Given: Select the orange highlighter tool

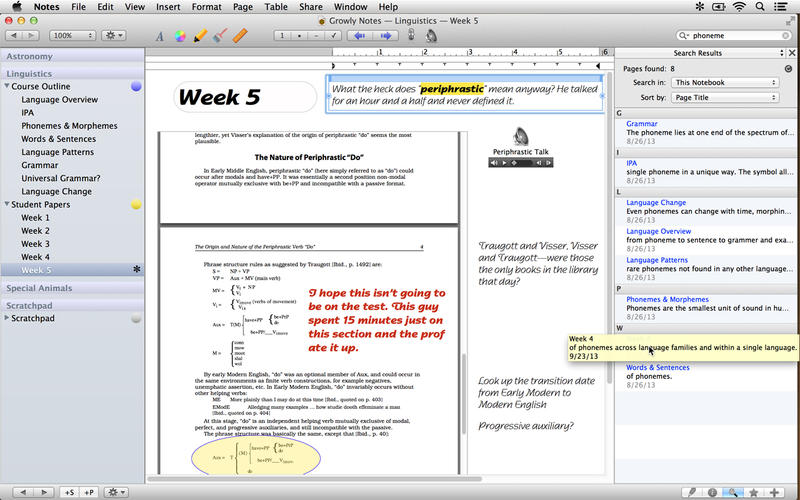Looking at the screenshot, I should pyautogui.click(x=200, y=36).
